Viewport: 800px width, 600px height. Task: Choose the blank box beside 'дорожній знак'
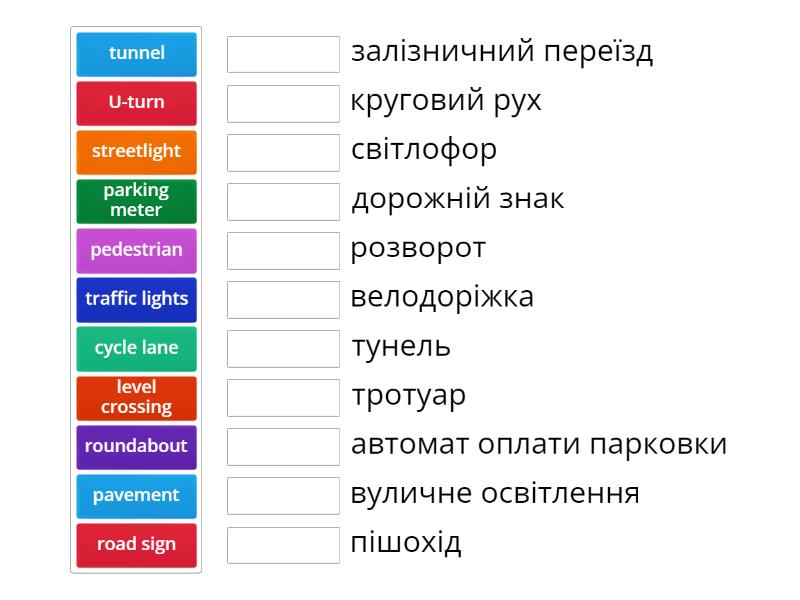point(283,201)
